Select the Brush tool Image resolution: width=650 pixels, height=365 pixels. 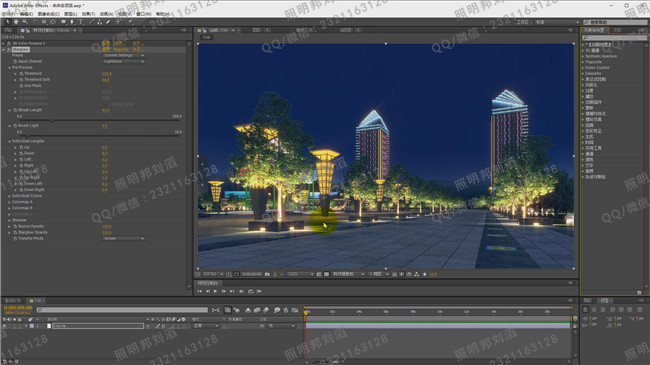(92, 22)
